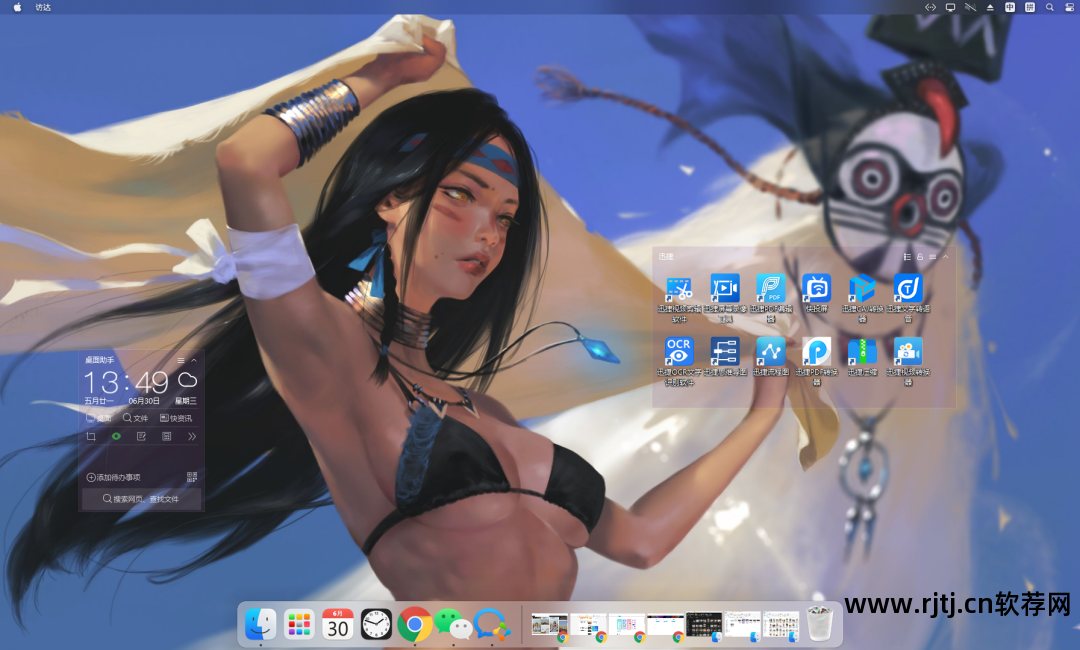Screen dimensions: 1080x650
Task: Click the QR code icon in 桌面助手
Action: point(191,477)
